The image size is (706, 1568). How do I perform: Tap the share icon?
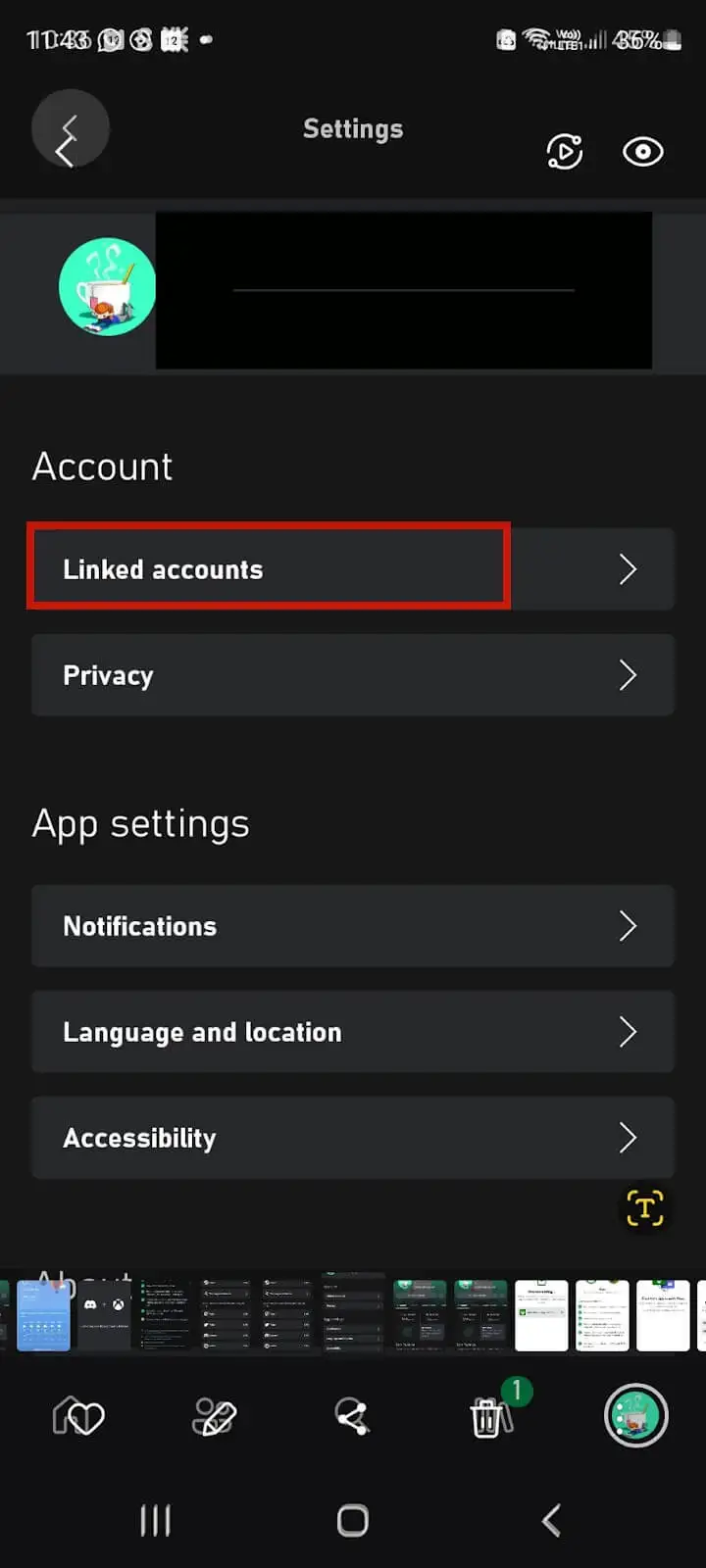(x=352, y=1417)
